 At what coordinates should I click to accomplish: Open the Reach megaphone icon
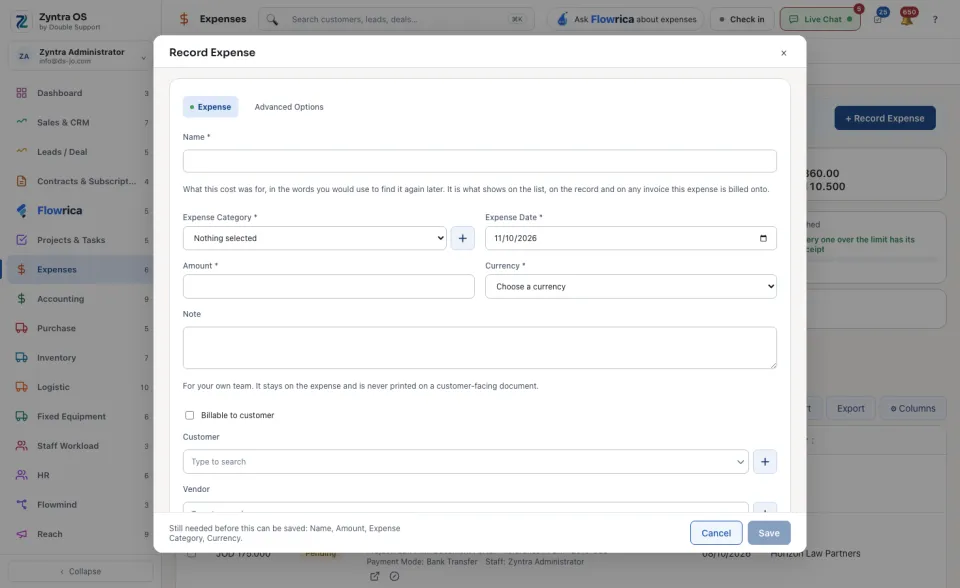[21, 534]
